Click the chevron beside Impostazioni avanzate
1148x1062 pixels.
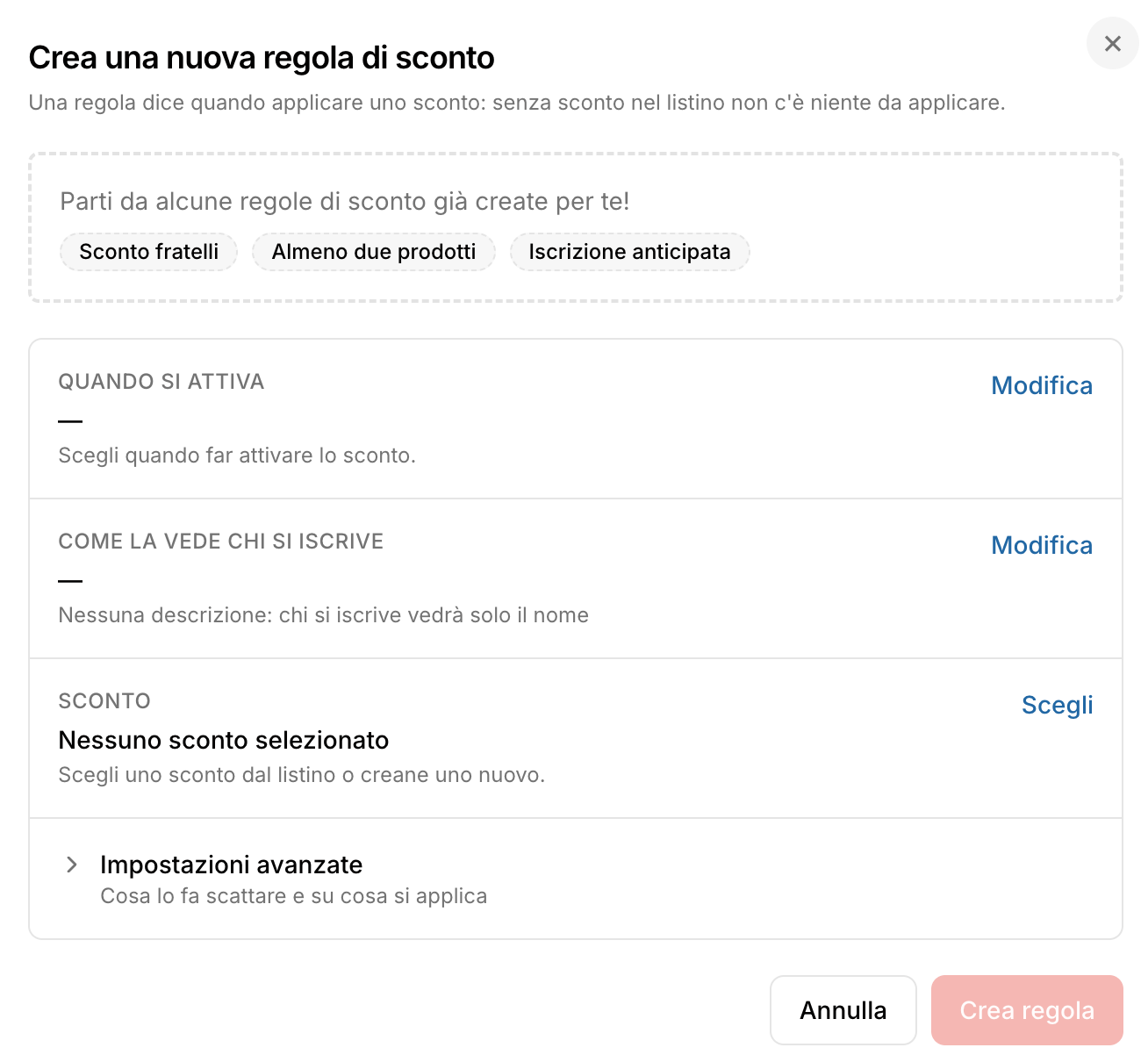click(72, 865)
